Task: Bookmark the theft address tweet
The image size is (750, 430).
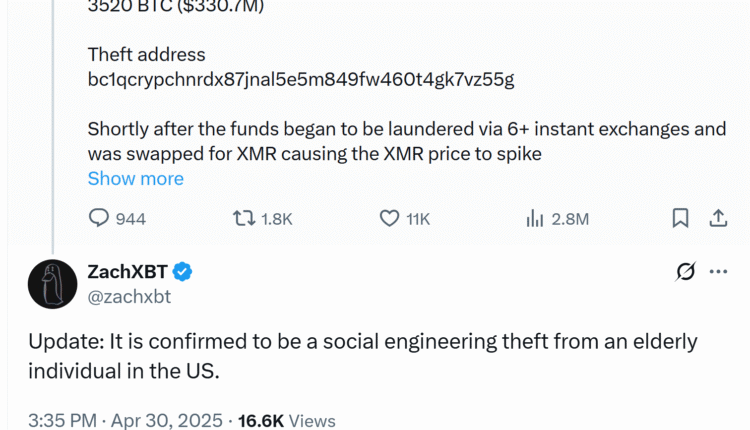Action: coord(680,218)
